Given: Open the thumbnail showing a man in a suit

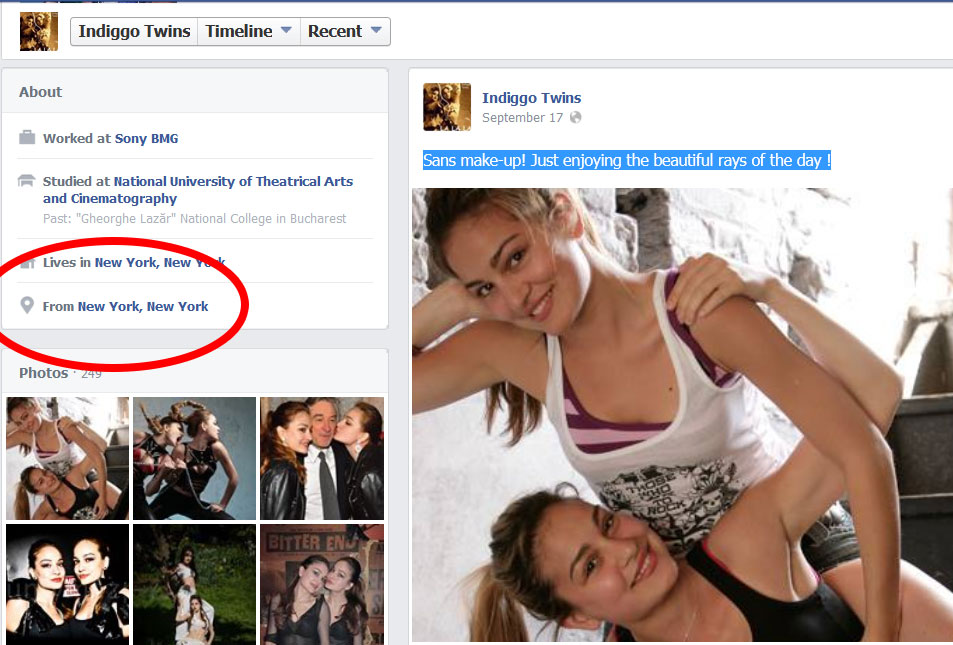Looking at the screenshot, I should click(321, 458).
